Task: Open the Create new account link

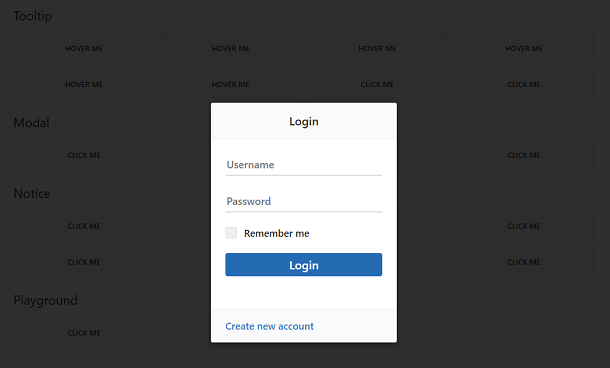Action: point(270,326)
